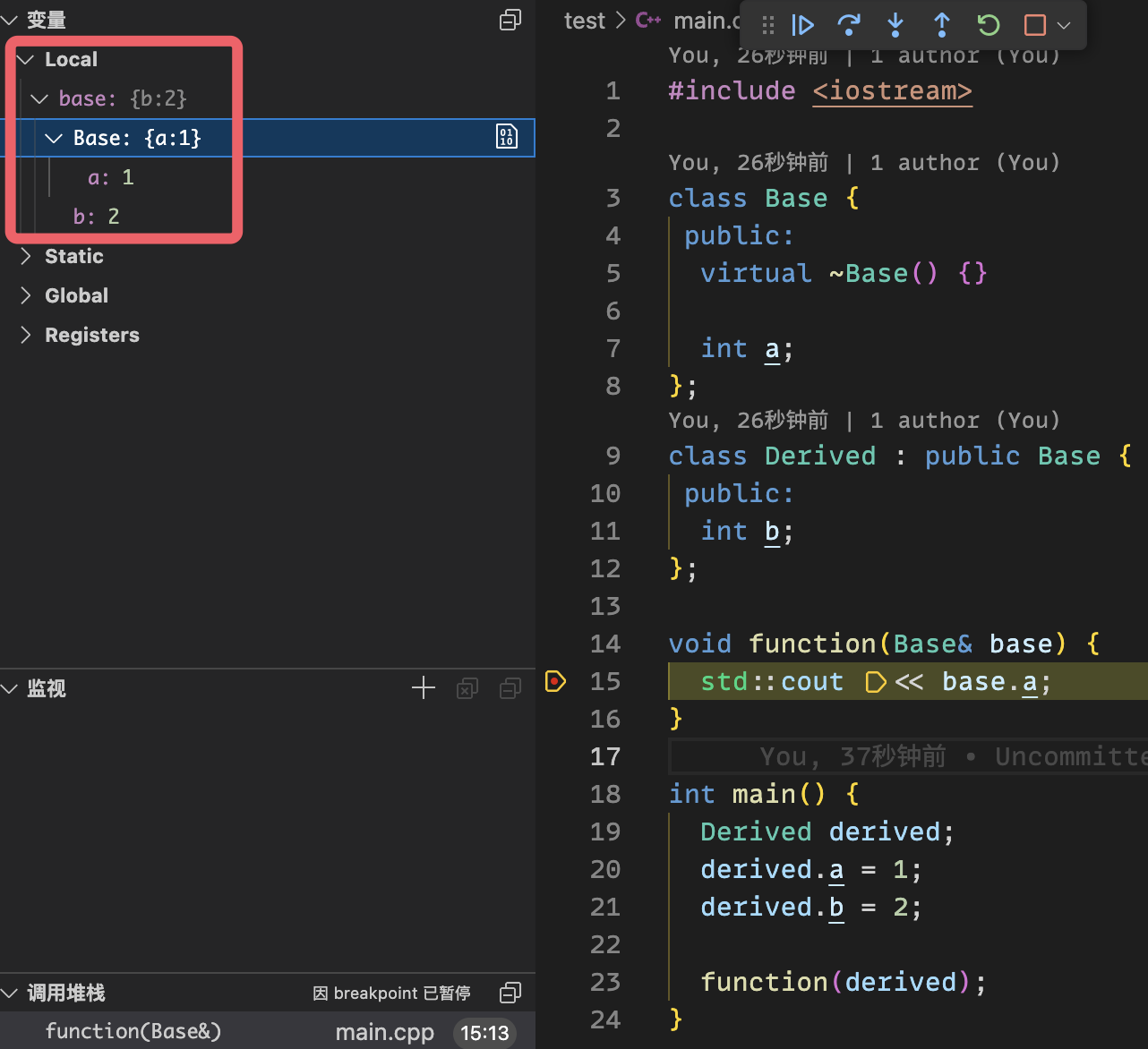Open the <iostream> include link

[x=892, y=91]
